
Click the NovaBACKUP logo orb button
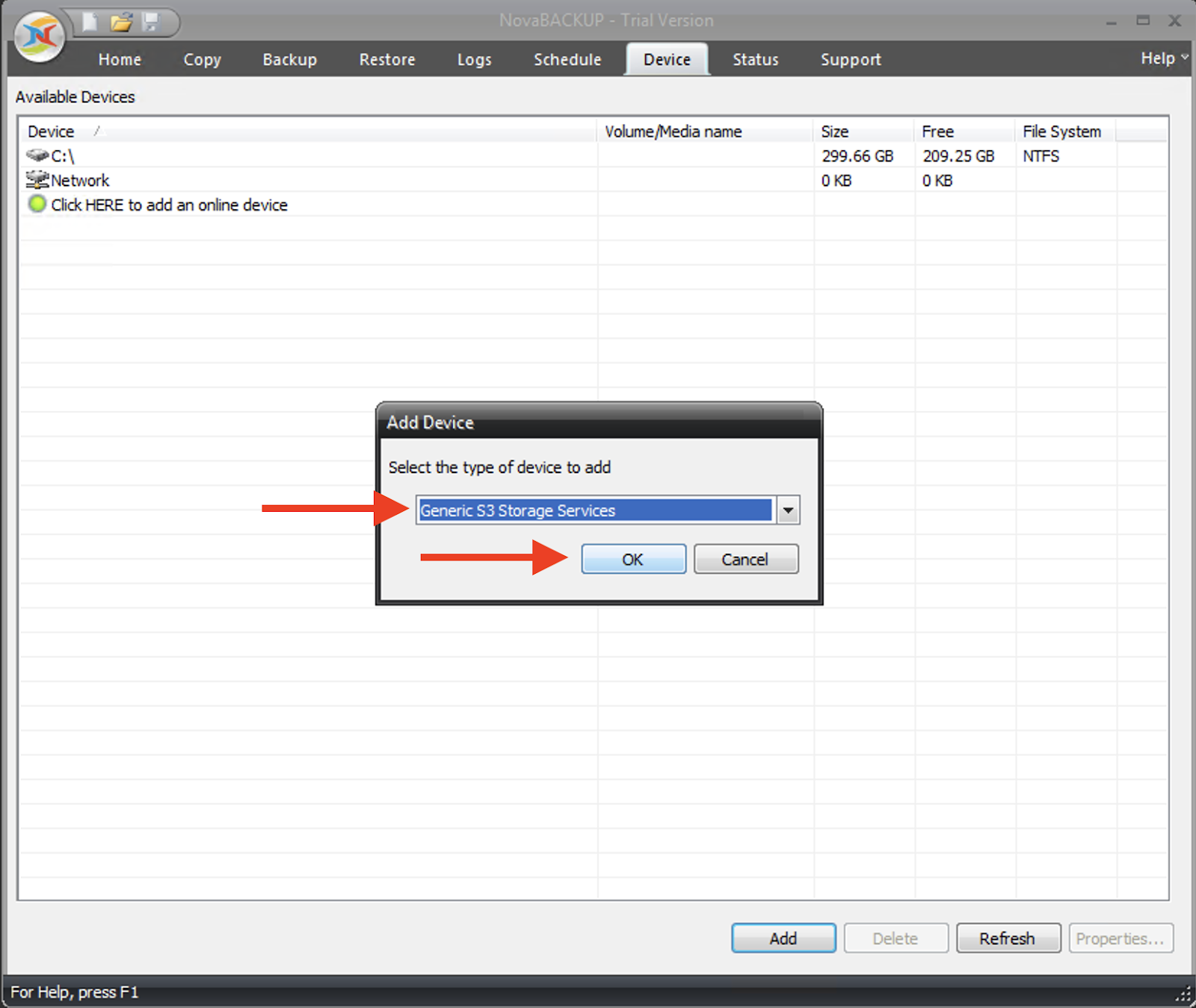click(x=40, y=35)
